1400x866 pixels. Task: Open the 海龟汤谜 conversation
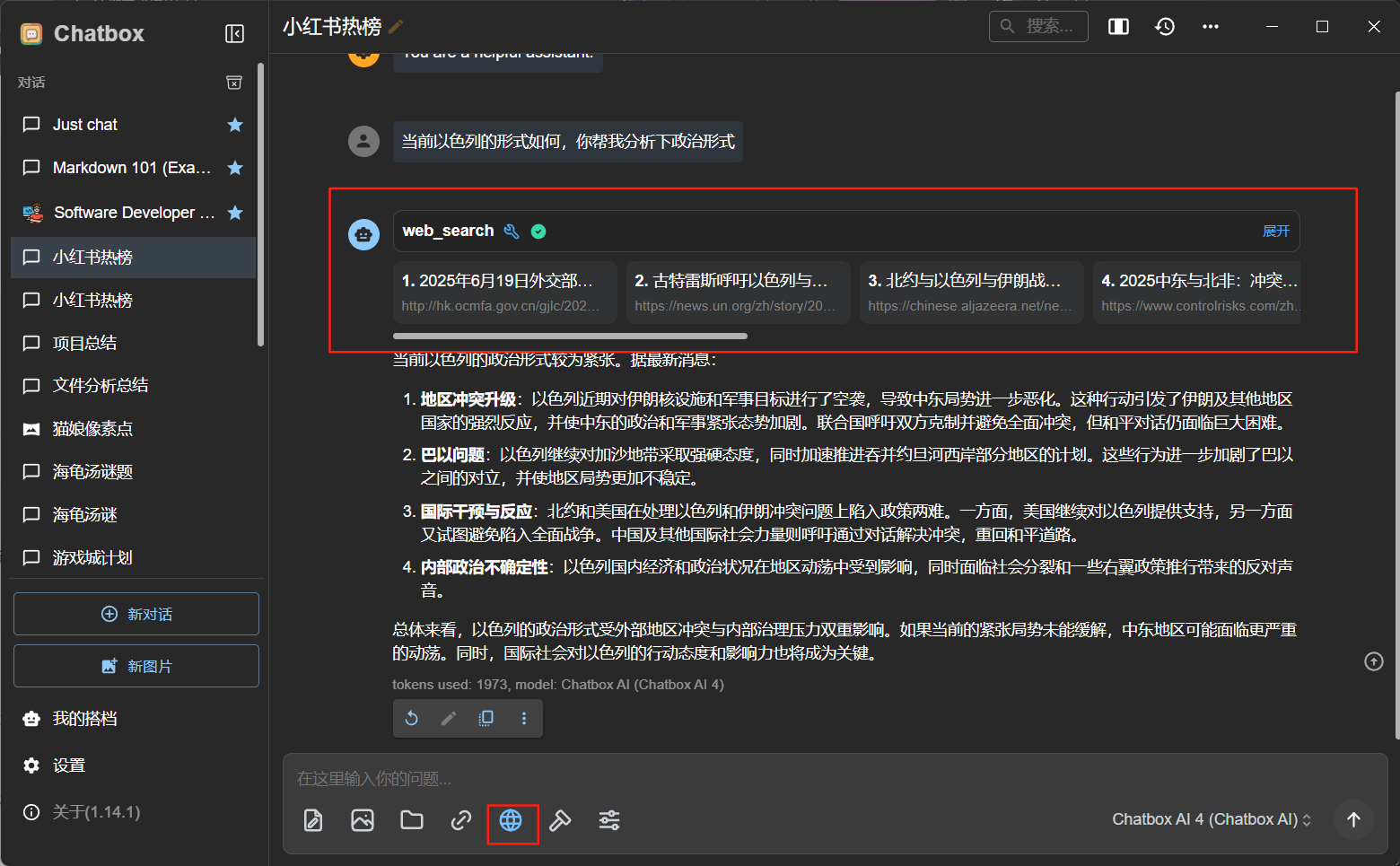134,515
